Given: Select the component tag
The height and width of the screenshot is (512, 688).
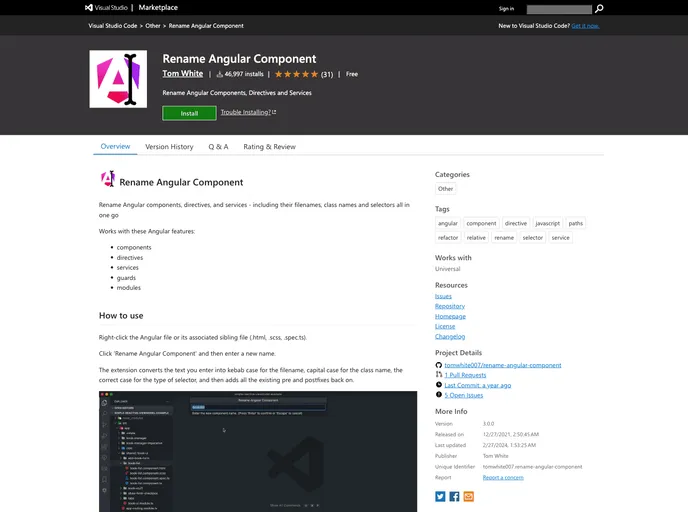Looking at the screenshot, I should [481, 223].
